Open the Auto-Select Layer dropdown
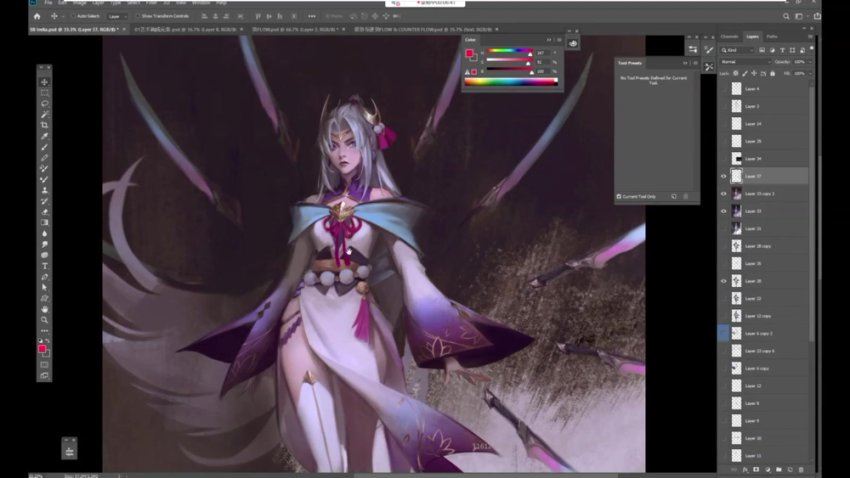 pyautogui.click(x=116, y=16)
